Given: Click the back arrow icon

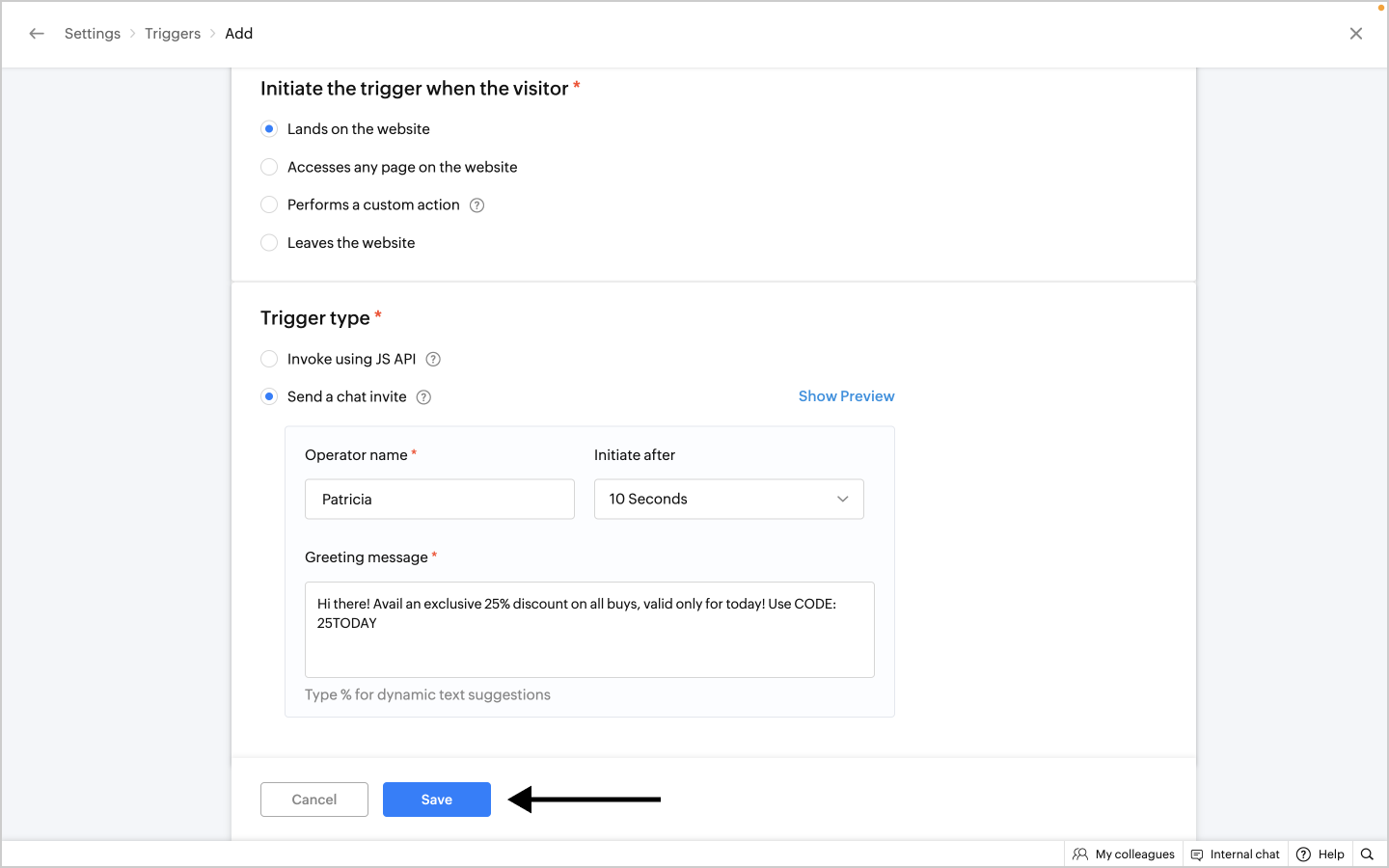Looking at the screenshot, I should (37, 34).
